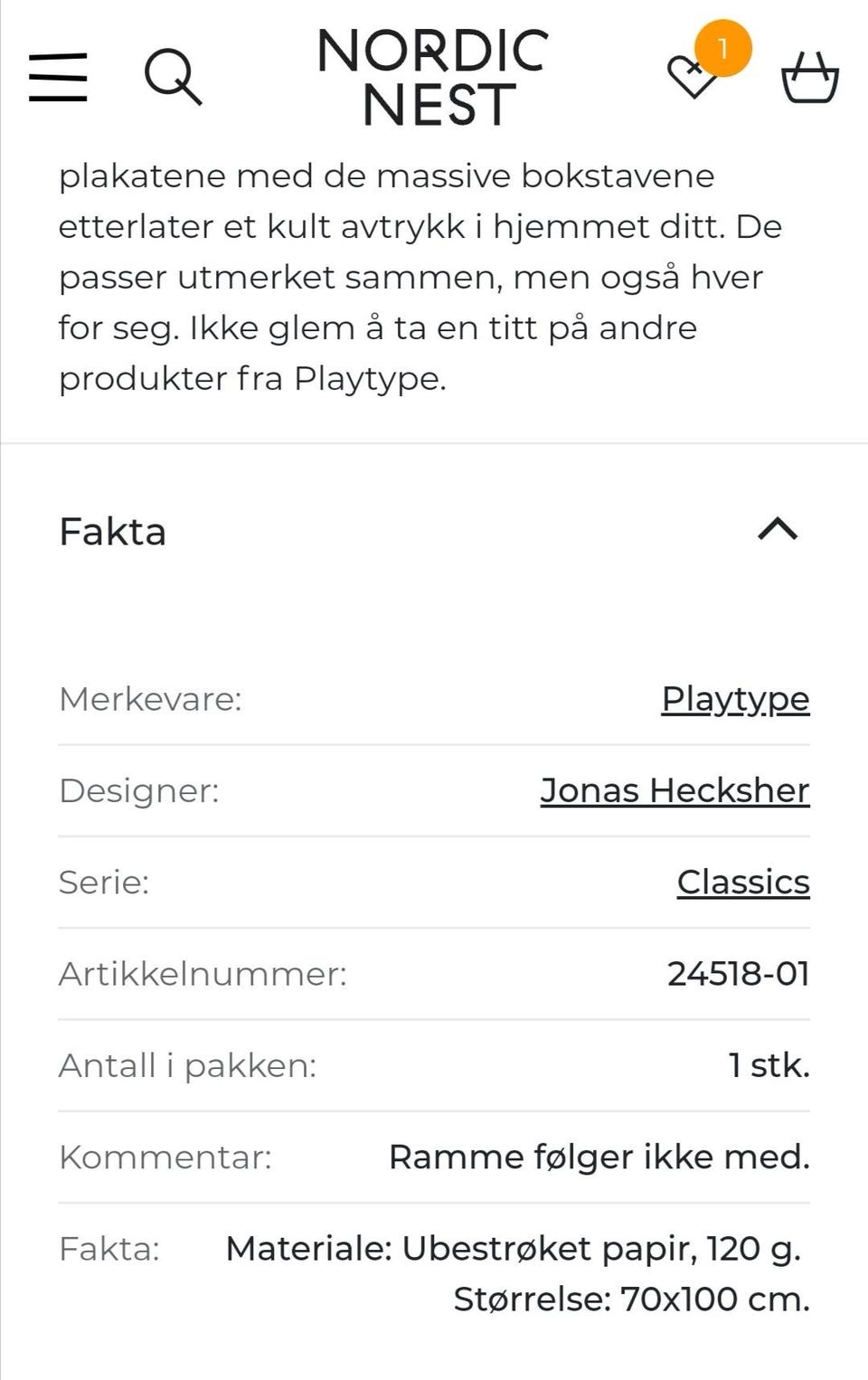Click the Materiale Ubestrøket papir text
The image size is (868, 1380).
513,1249
